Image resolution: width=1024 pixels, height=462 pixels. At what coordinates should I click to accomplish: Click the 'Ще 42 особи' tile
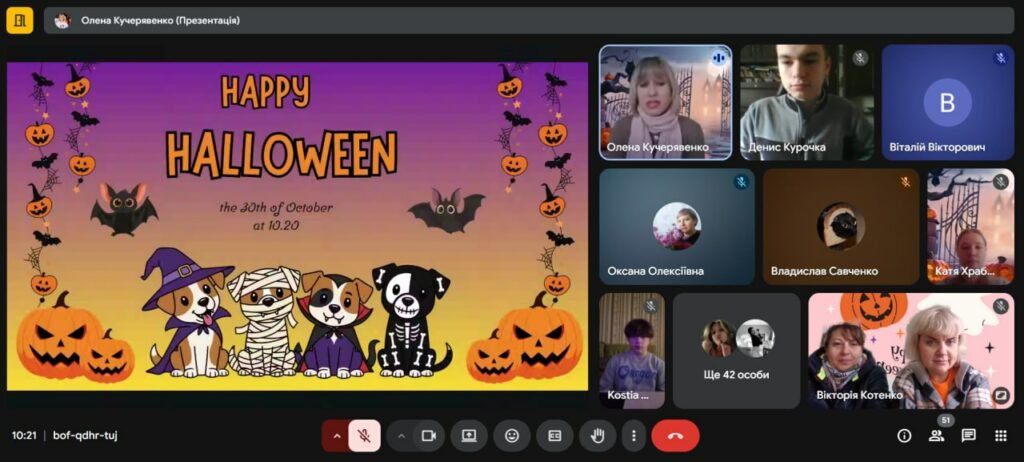[x=737, y=351]
